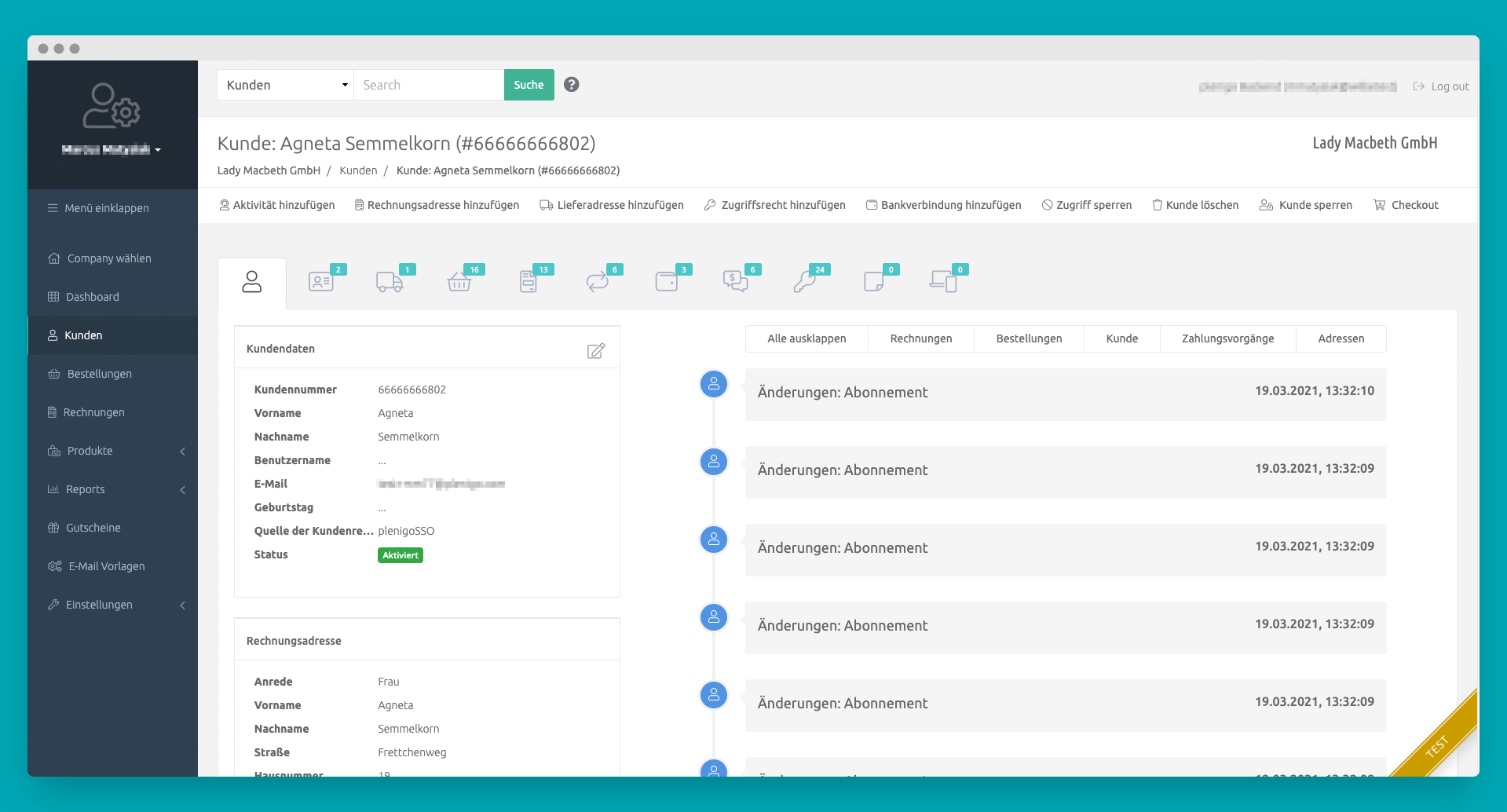This screenshot has width=1507, height=812.
Task: Click the green Suche button
Action: click(529, 85)
